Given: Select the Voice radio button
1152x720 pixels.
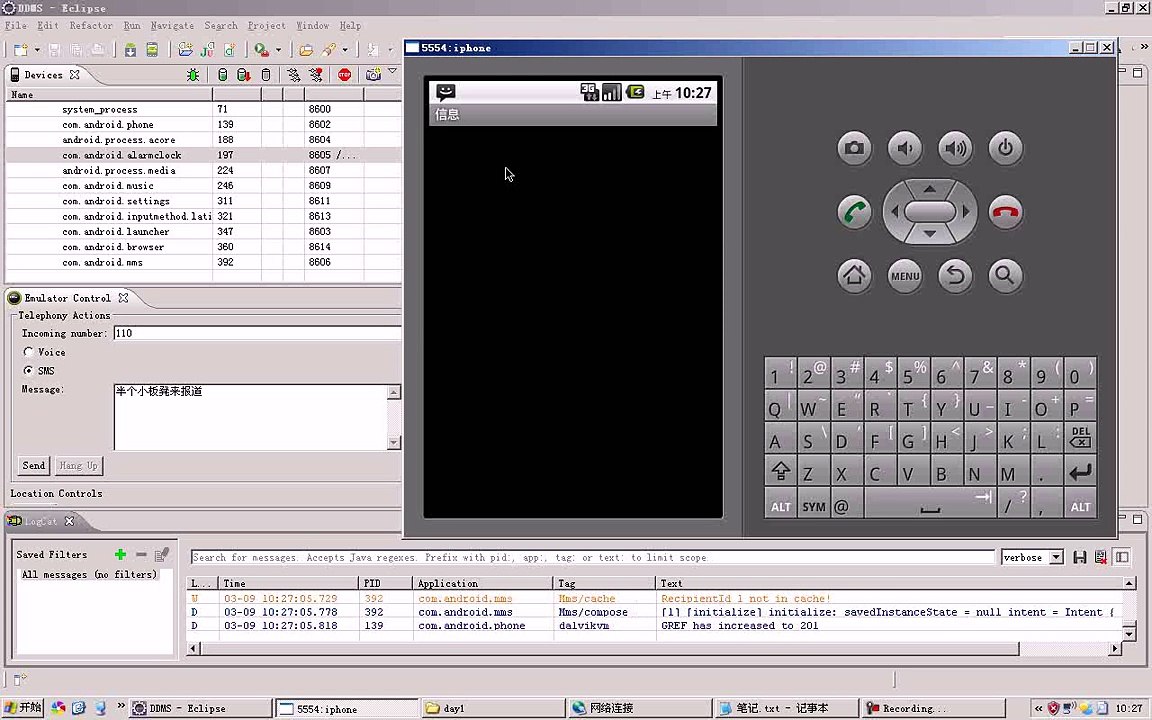Looking at the screenshot, I should [x=28, y=352].
